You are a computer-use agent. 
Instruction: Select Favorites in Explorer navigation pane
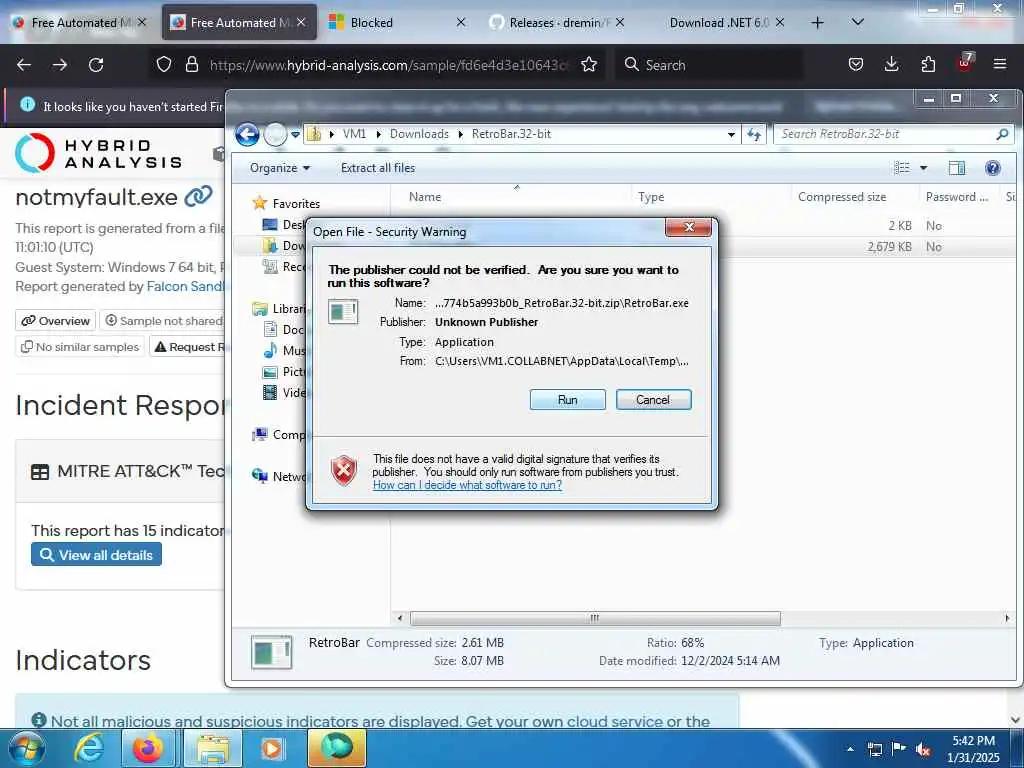(286, 204)
